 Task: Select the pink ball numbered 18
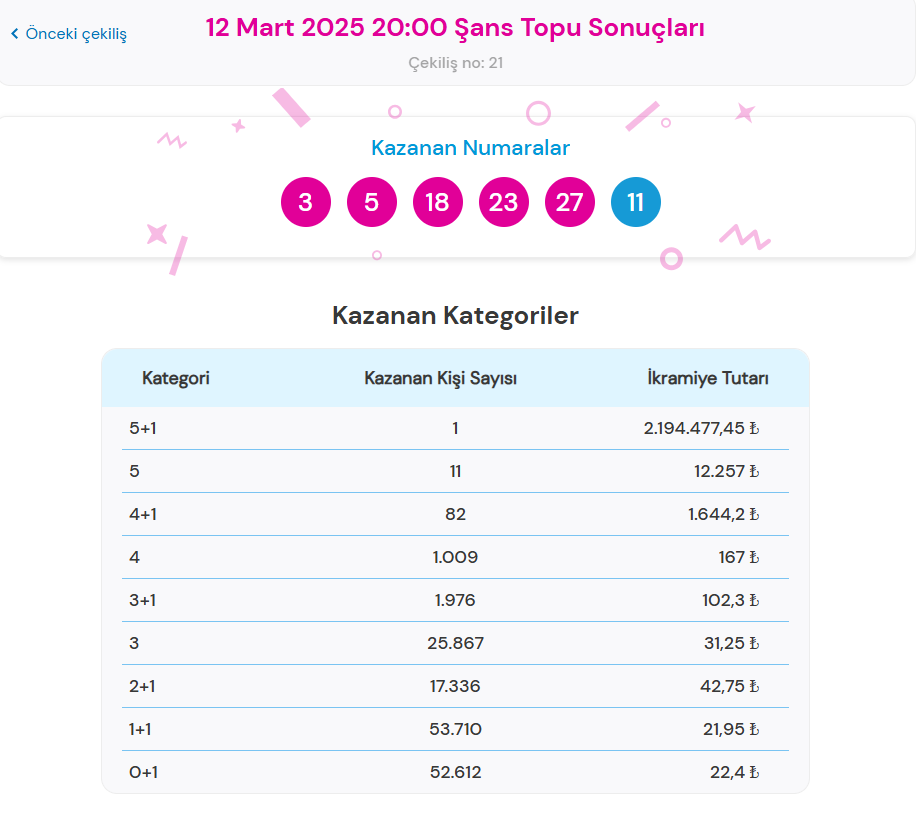(x=438, y=203)
